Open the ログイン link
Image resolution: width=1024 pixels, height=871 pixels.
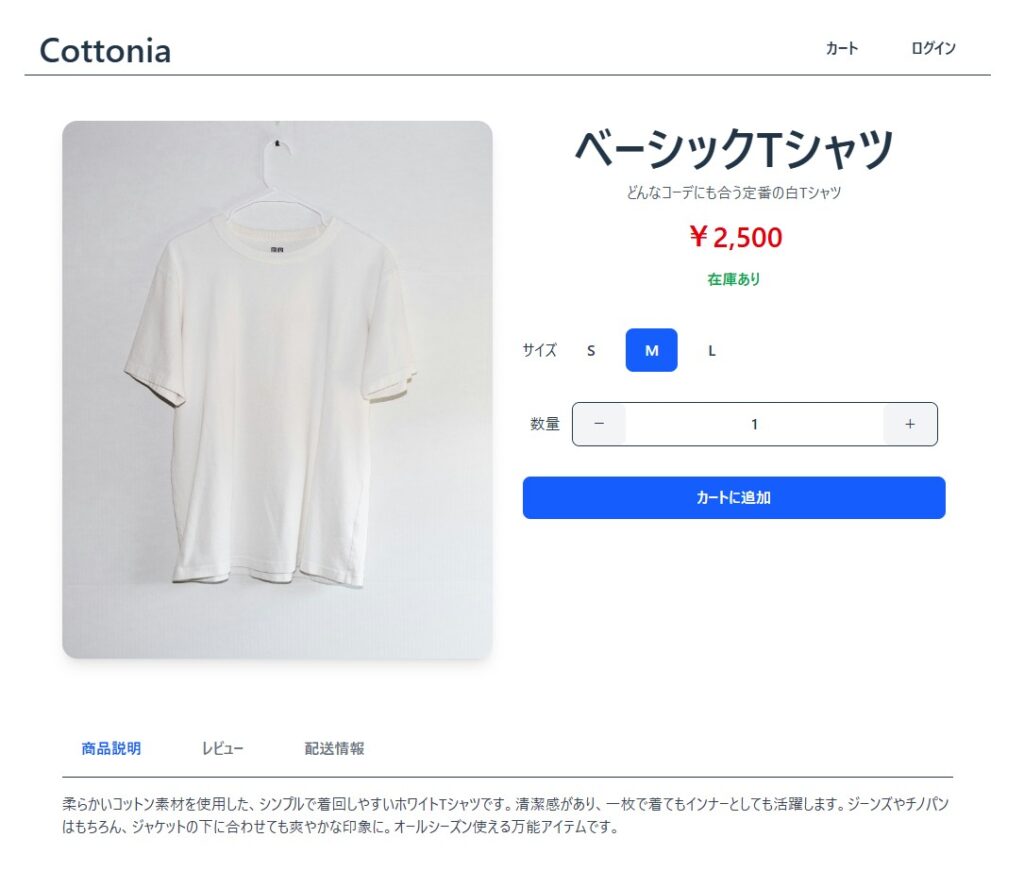[x=933, y=48]
